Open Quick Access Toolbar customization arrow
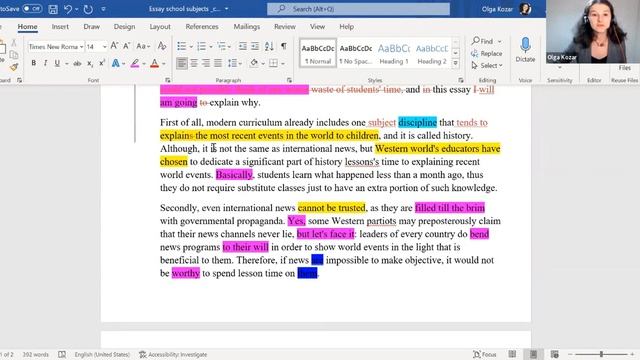This screenshot has height=360, width=640. [x=103, y=9]
